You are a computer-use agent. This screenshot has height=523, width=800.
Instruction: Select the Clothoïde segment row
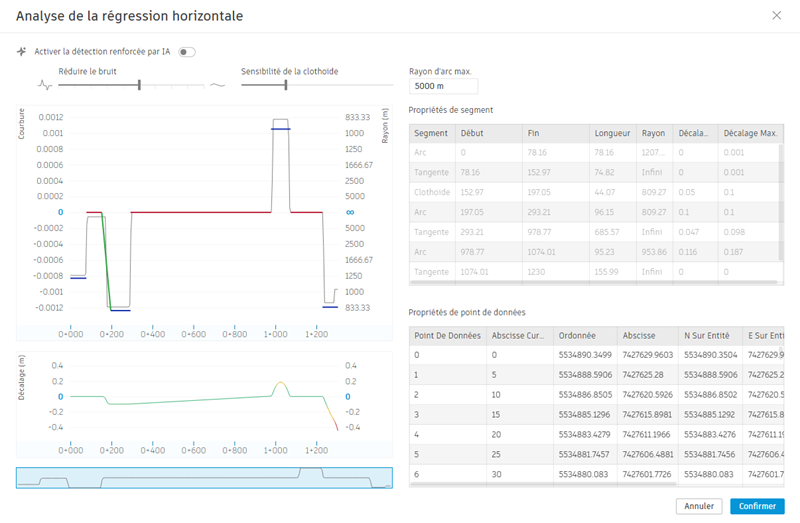pos(594,192)
